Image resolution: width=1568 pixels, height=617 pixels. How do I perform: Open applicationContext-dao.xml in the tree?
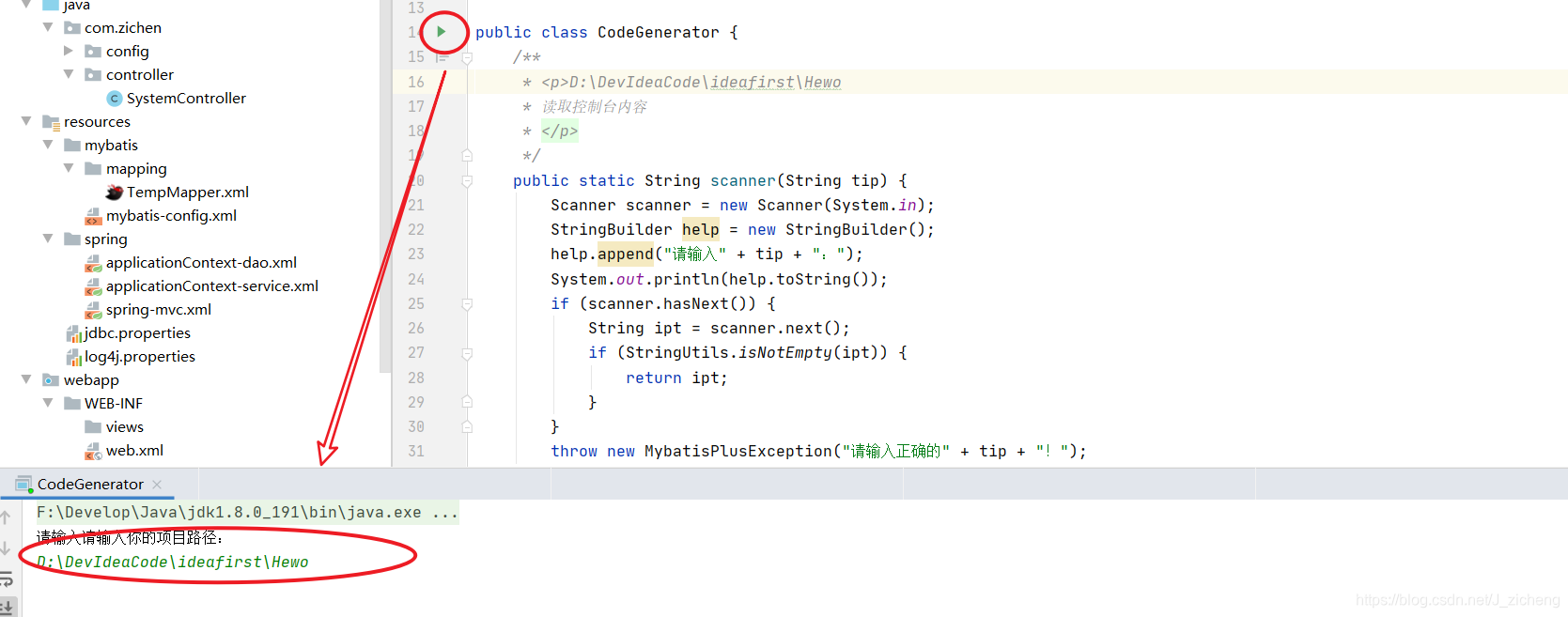201,263
